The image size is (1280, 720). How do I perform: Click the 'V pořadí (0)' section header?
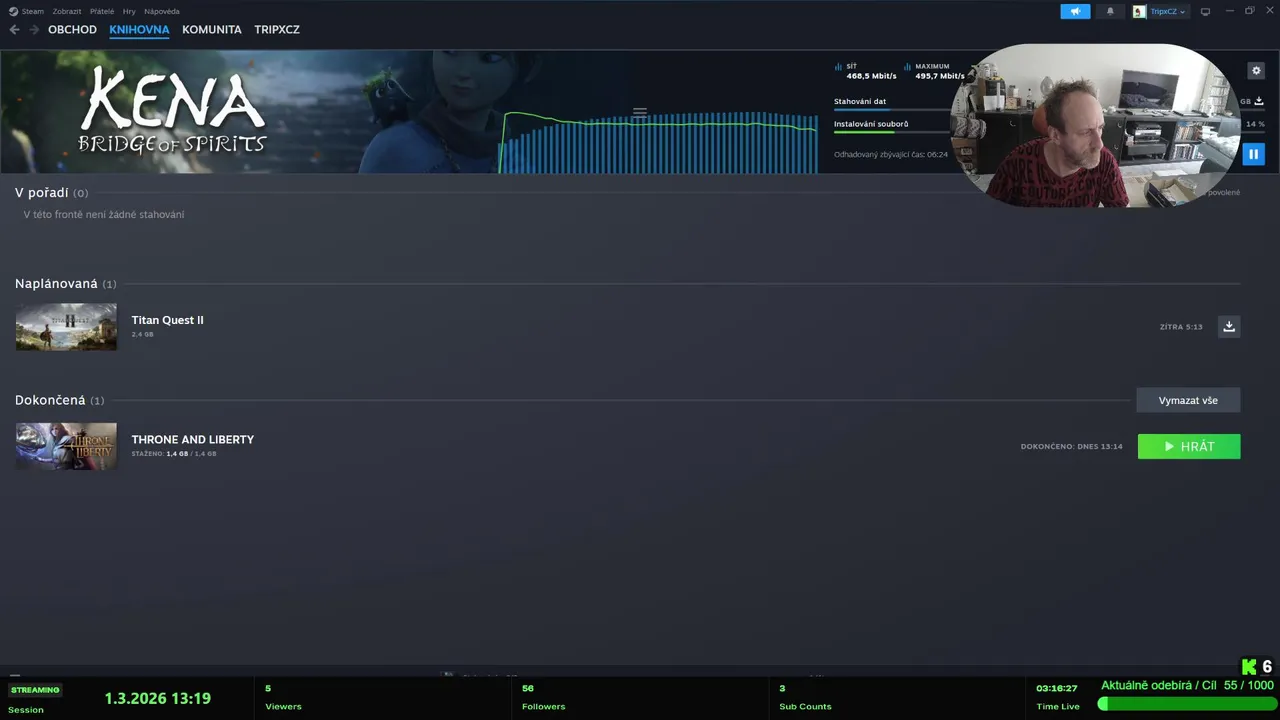click(x=51, y=192)
